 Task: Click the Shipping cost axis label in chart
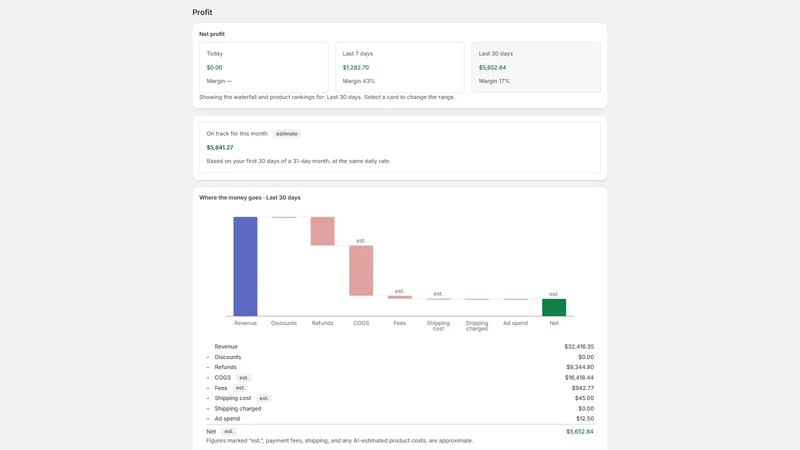tap(438, 326)
